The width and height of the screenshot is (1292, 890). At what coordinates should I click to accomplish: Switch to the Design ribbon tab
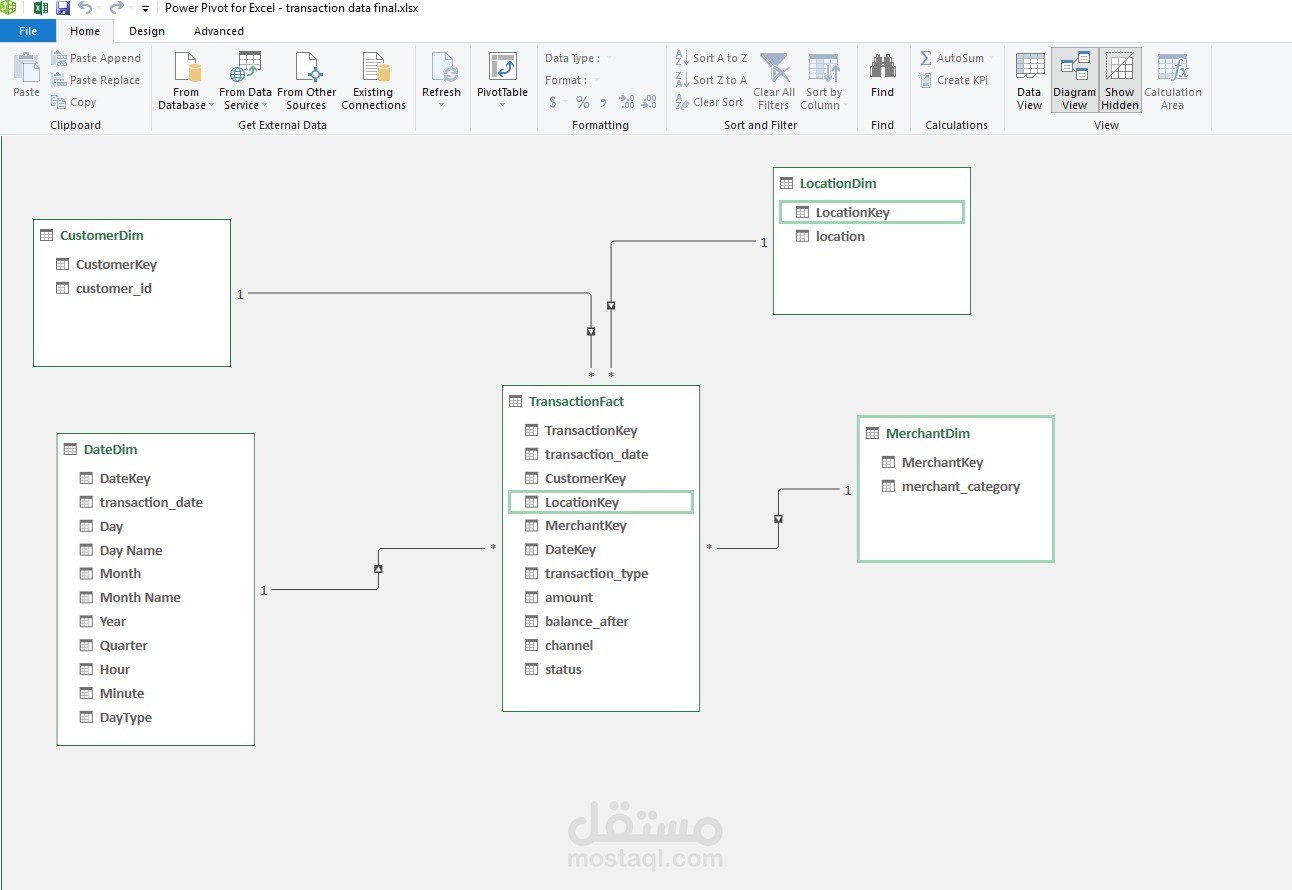(x=146, y=31)
